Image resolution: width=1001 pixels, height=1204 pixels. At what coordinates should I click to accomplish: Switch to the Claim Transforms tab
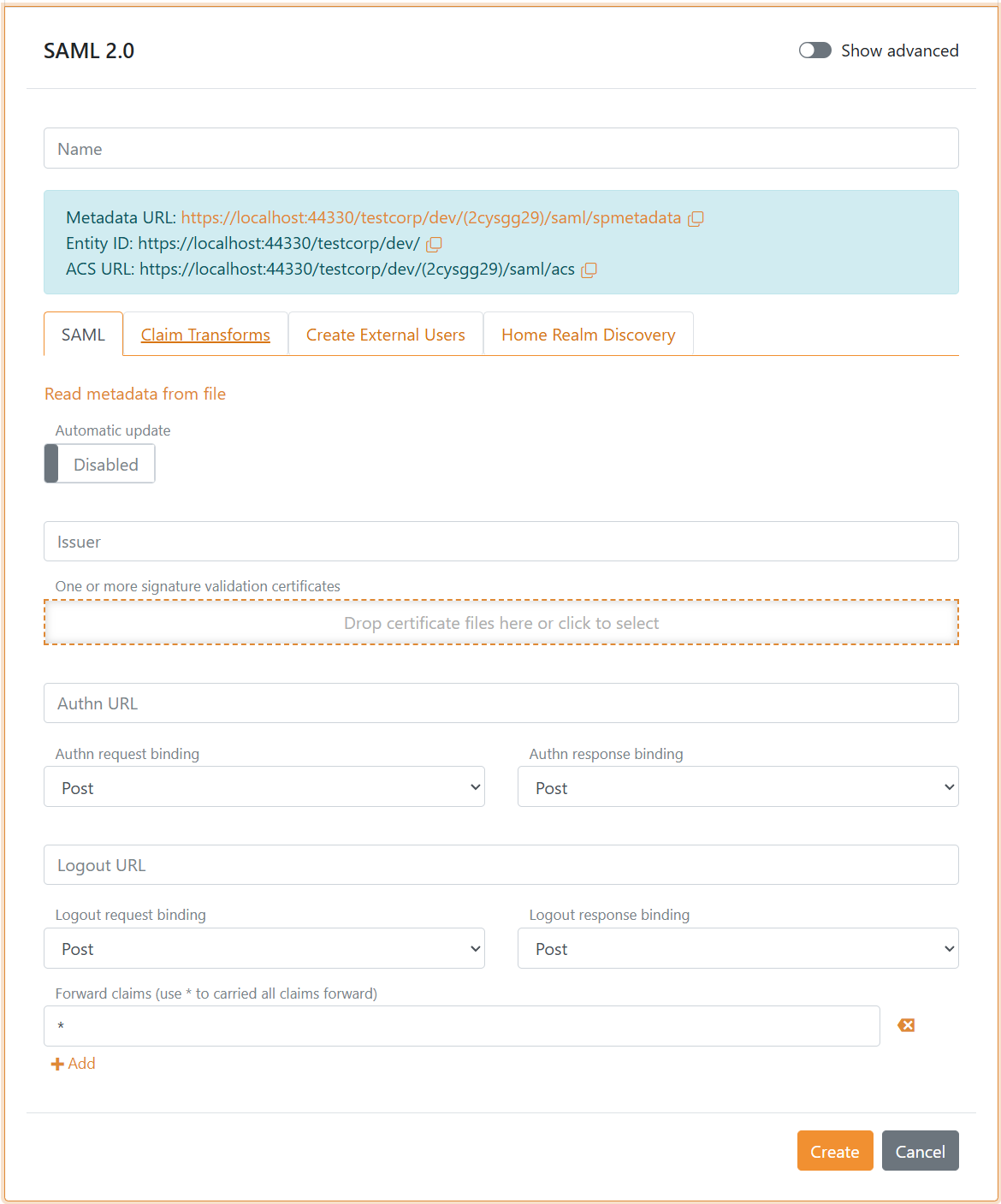point(205,334)
